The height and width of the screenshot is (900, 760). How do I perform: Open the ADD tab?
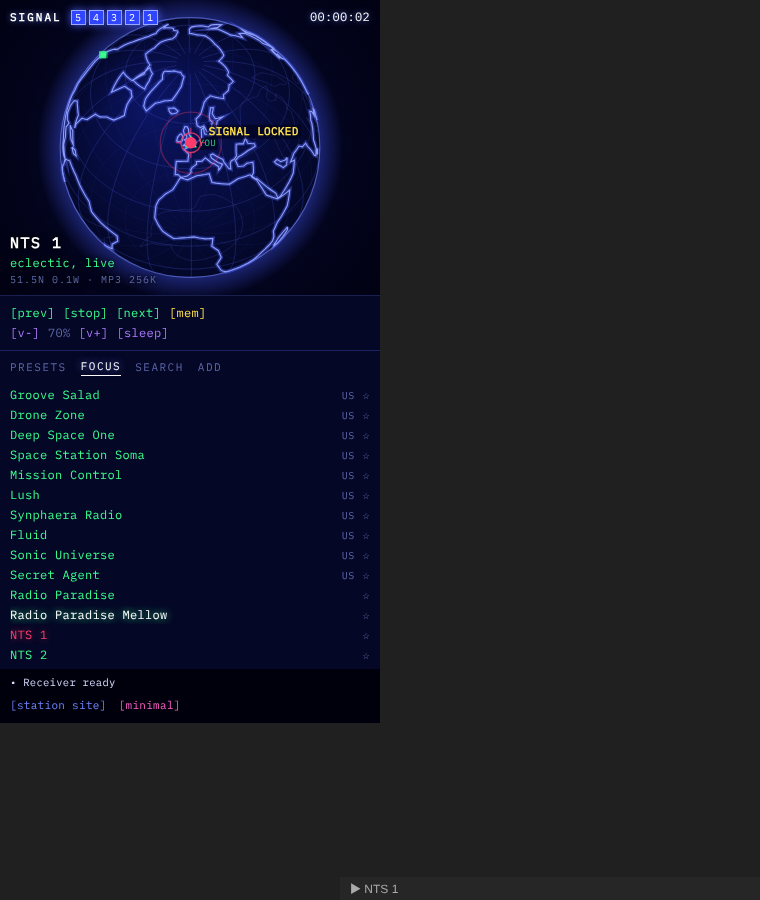(210, 367)
